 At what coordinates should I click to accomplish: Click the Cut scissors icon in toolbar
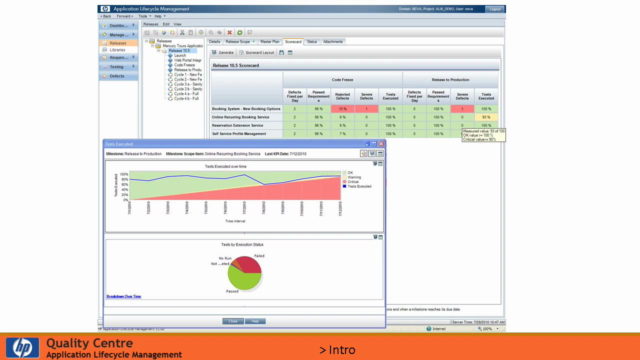[182, 33]
